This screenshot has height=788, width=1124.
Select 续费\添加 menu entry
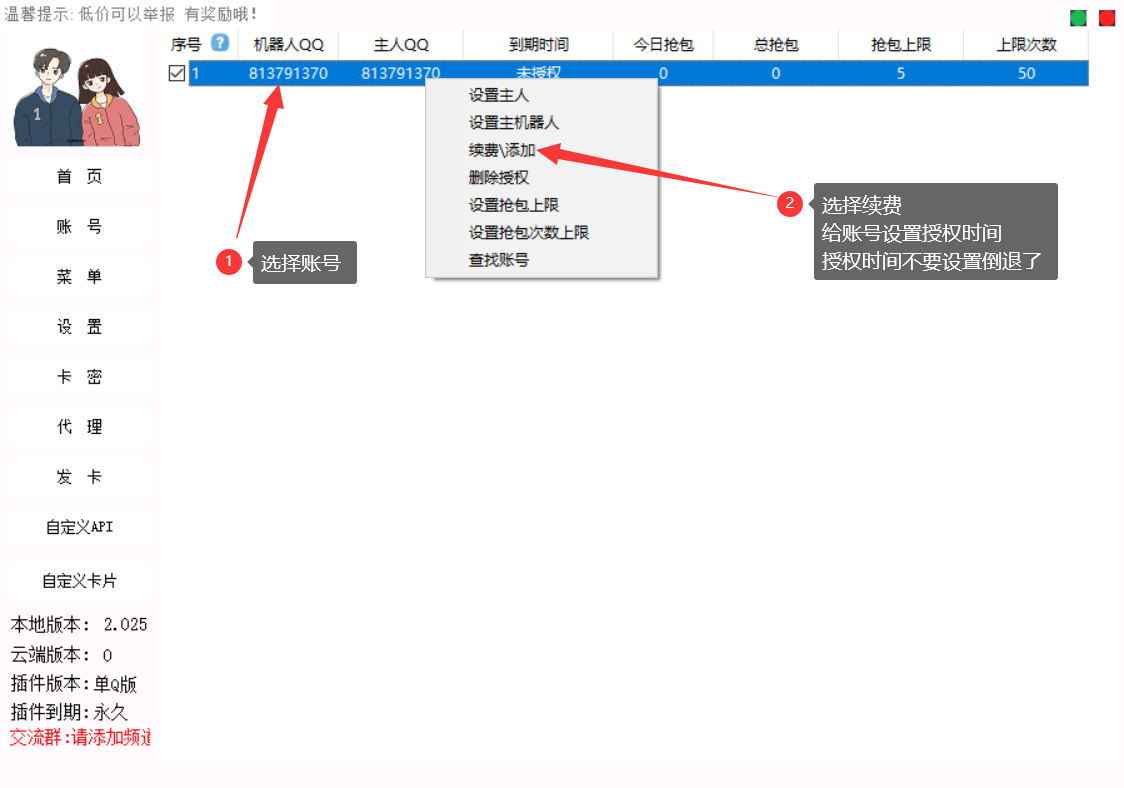[x=502, y=150]
